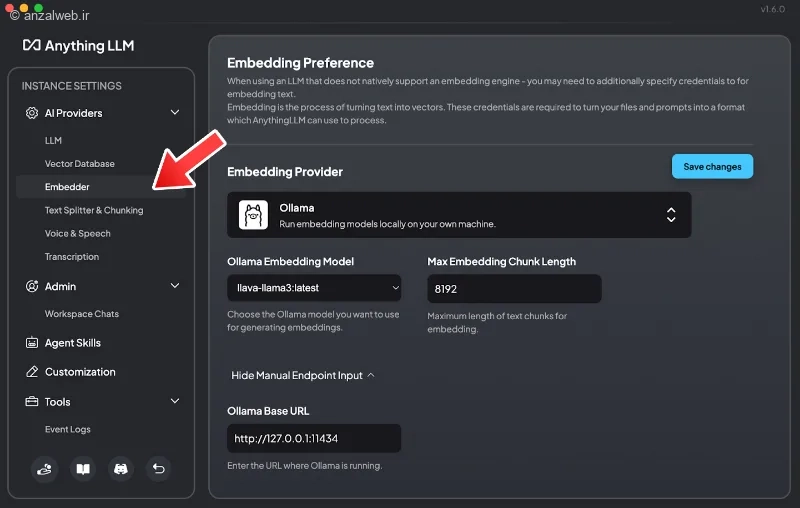The image size is (800, 508).
Task: Click the Admin user icon
Action: 32,286
